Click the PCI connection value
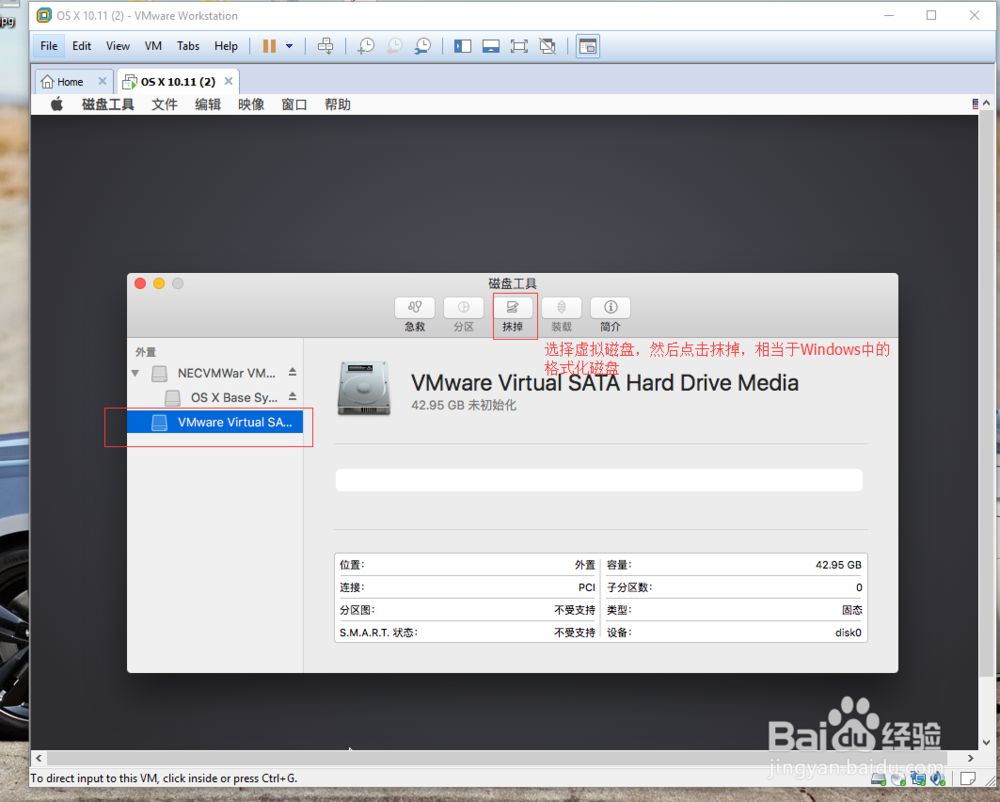1000x802 pixels. [x=587, y=588]
